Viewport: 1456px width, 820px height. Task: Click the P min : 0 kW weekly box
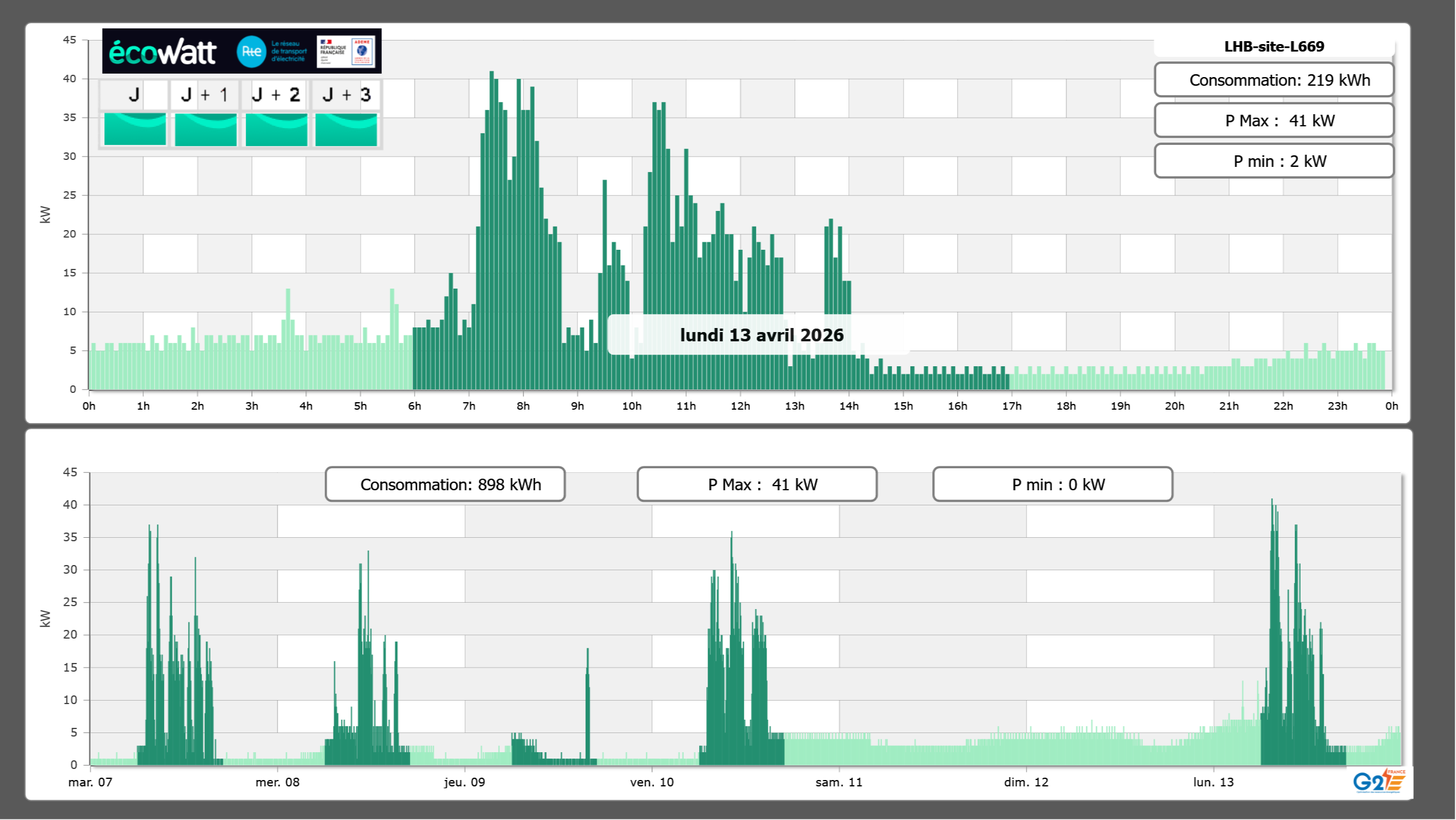[1052, 484]
